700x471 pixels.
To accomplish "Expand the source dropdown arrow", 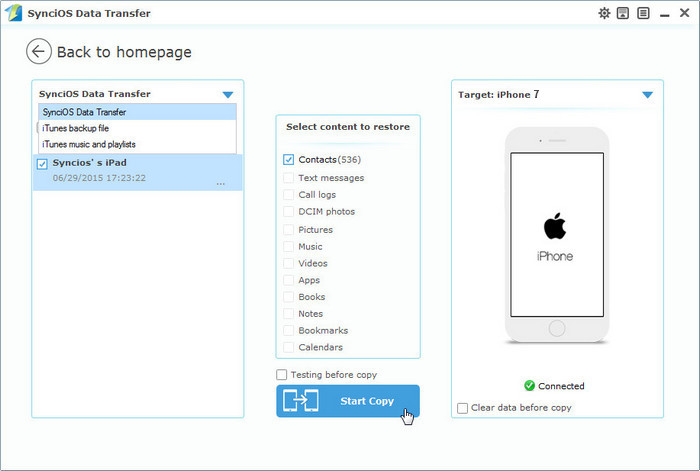I will click(x=228, y=95).
